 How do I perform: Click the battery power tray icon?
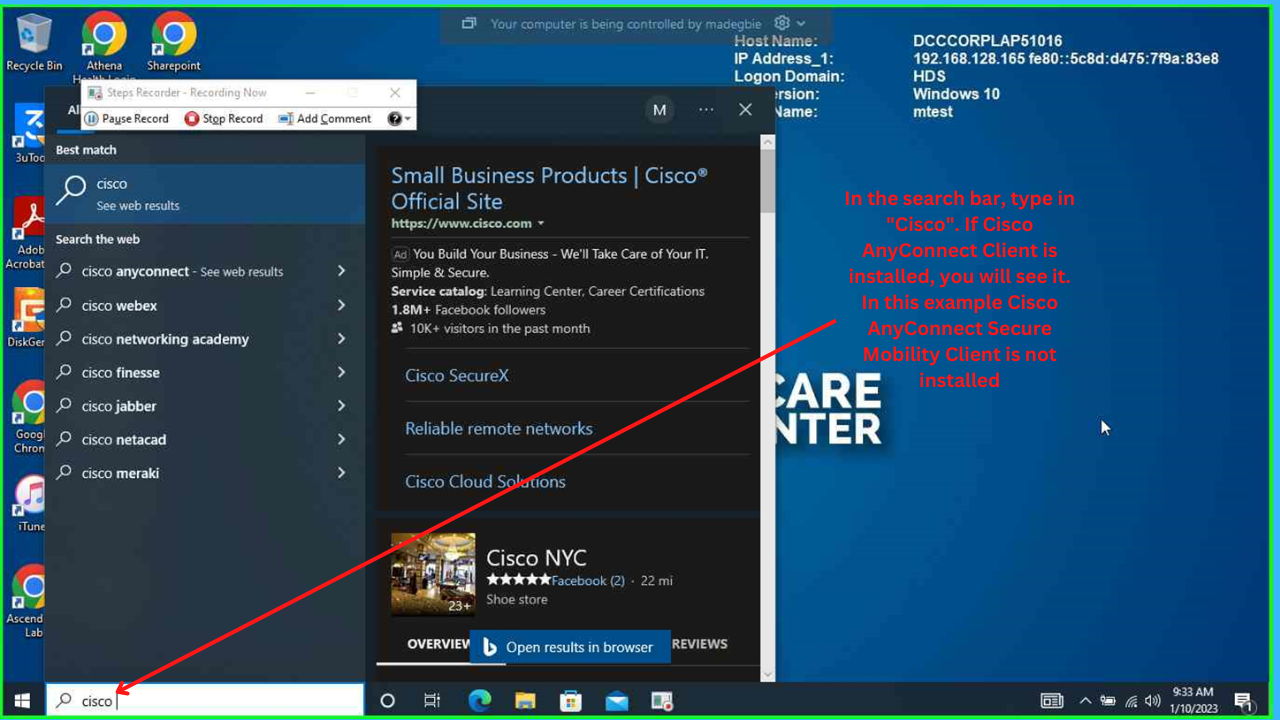(1108, 701)
